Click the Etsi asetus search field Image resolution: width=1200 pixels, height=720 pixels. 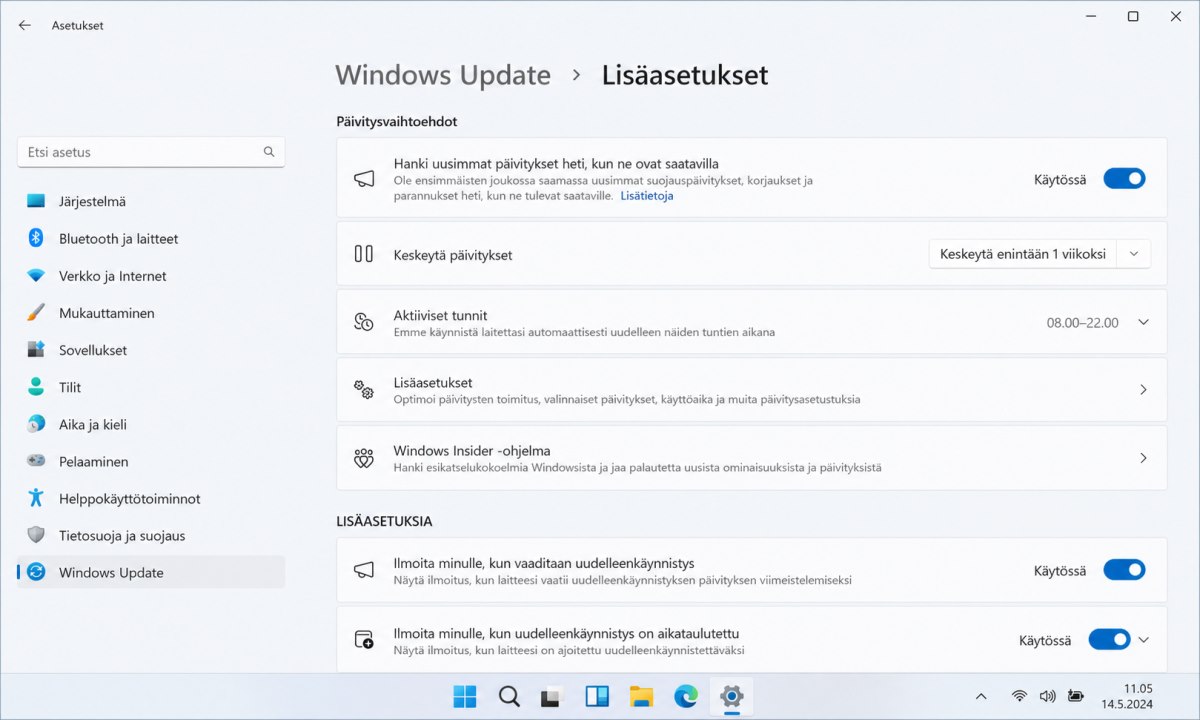coord(151,152)
